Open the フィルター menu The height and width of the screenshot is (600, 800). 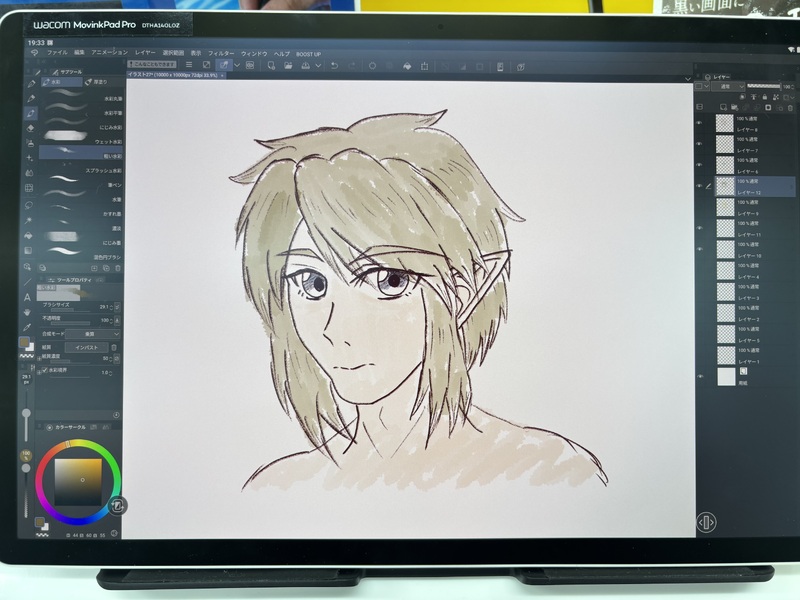221,53
